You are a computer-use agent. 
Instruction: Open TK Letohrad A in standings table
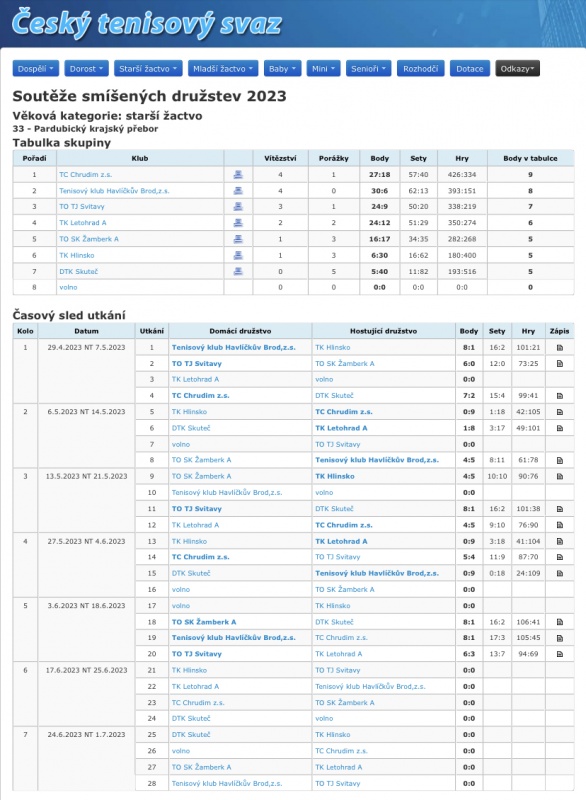[x=83, y=223]
